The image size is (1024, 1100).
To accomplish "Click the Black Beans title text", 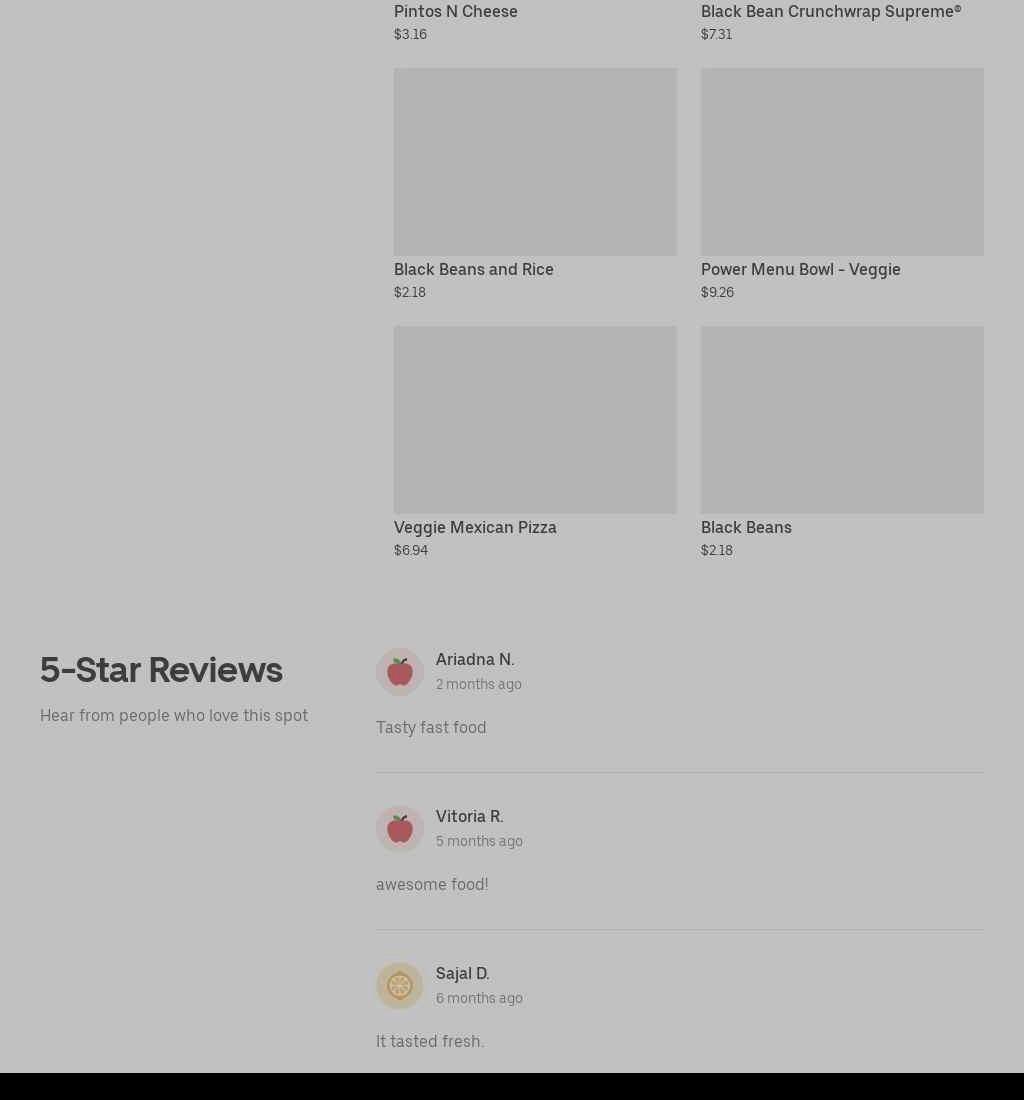I will (x=746, y=528).
